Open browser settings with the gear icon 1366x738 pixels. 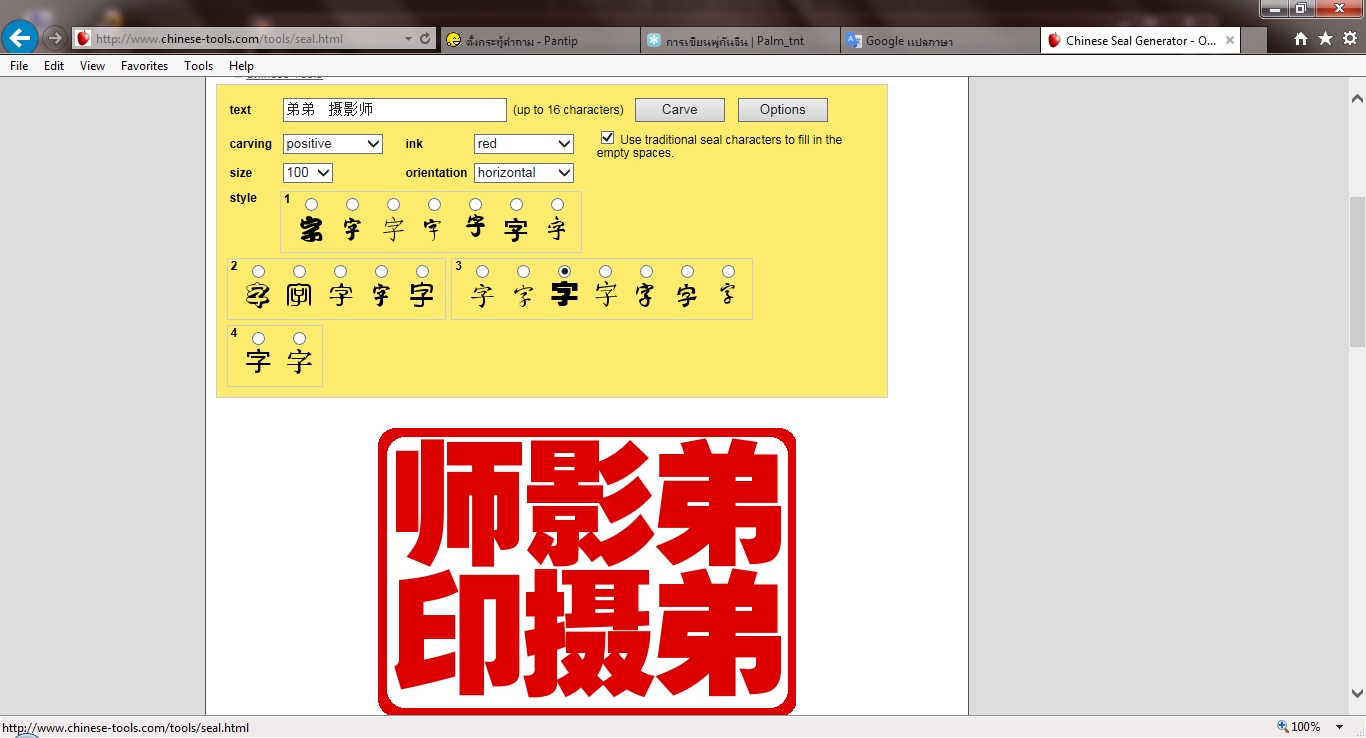coord(1349,39)
